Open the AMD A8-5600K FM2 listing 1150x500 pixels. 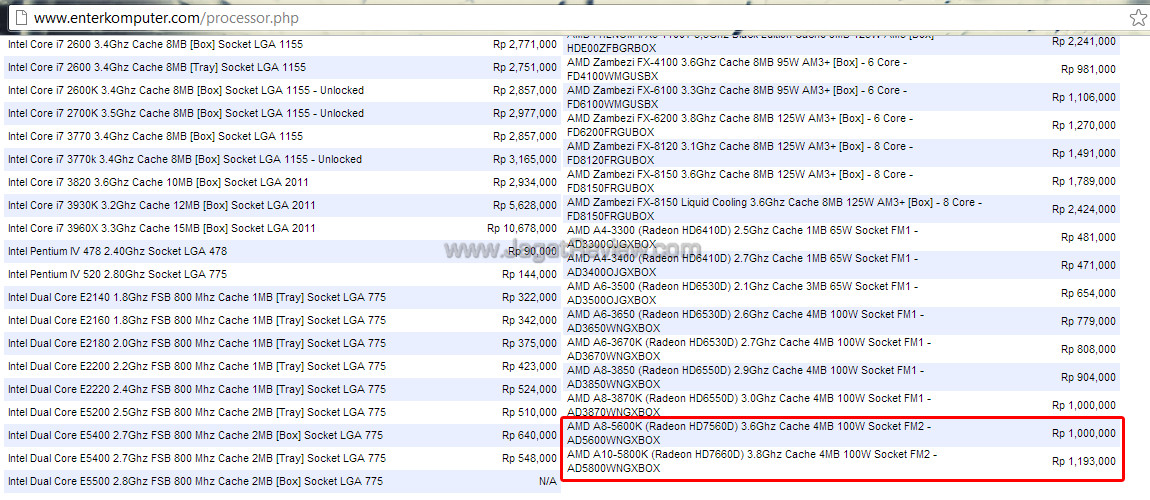tap(747, 432)
